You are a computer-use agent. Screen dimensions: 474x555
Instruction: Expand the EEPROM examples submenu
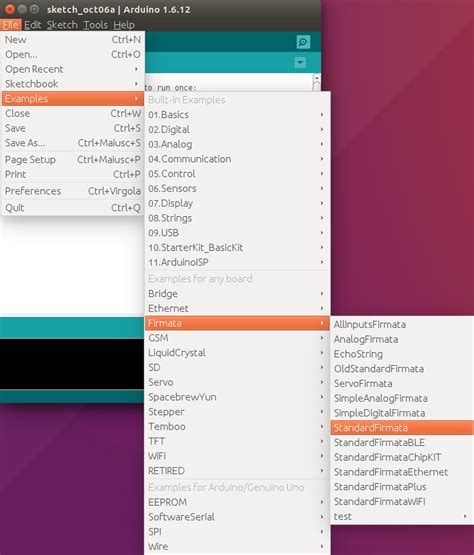point(237,502)
